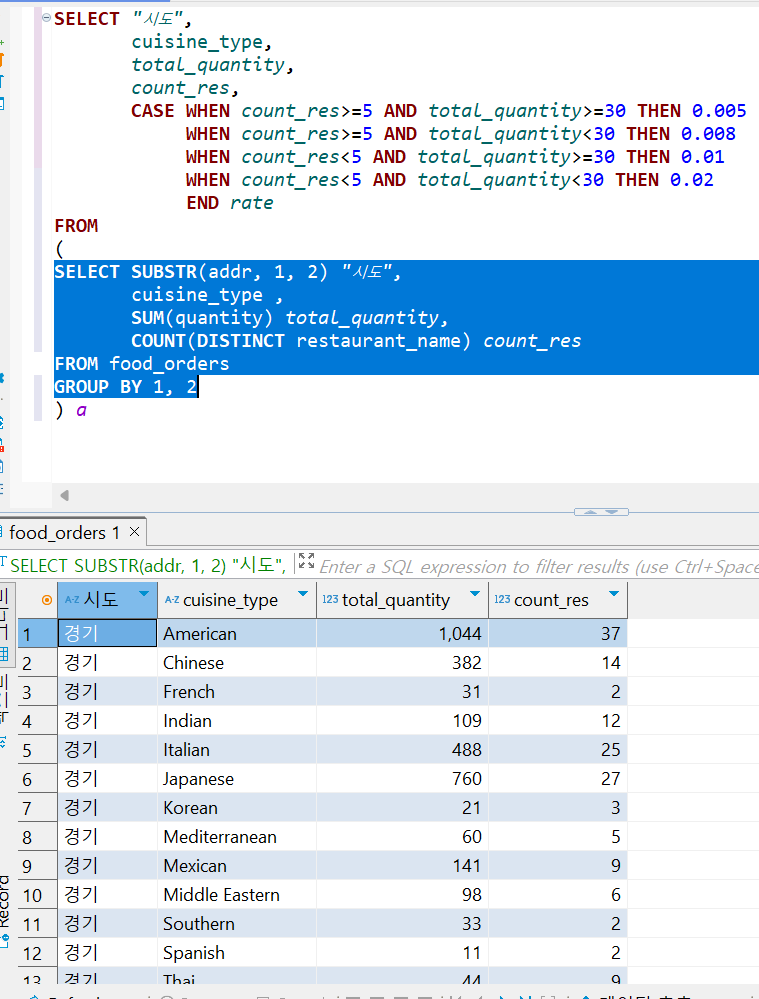Click the 0.005 value in the CASE expression
The width and height of the screenshot is (759, 999).
(719, 111)
